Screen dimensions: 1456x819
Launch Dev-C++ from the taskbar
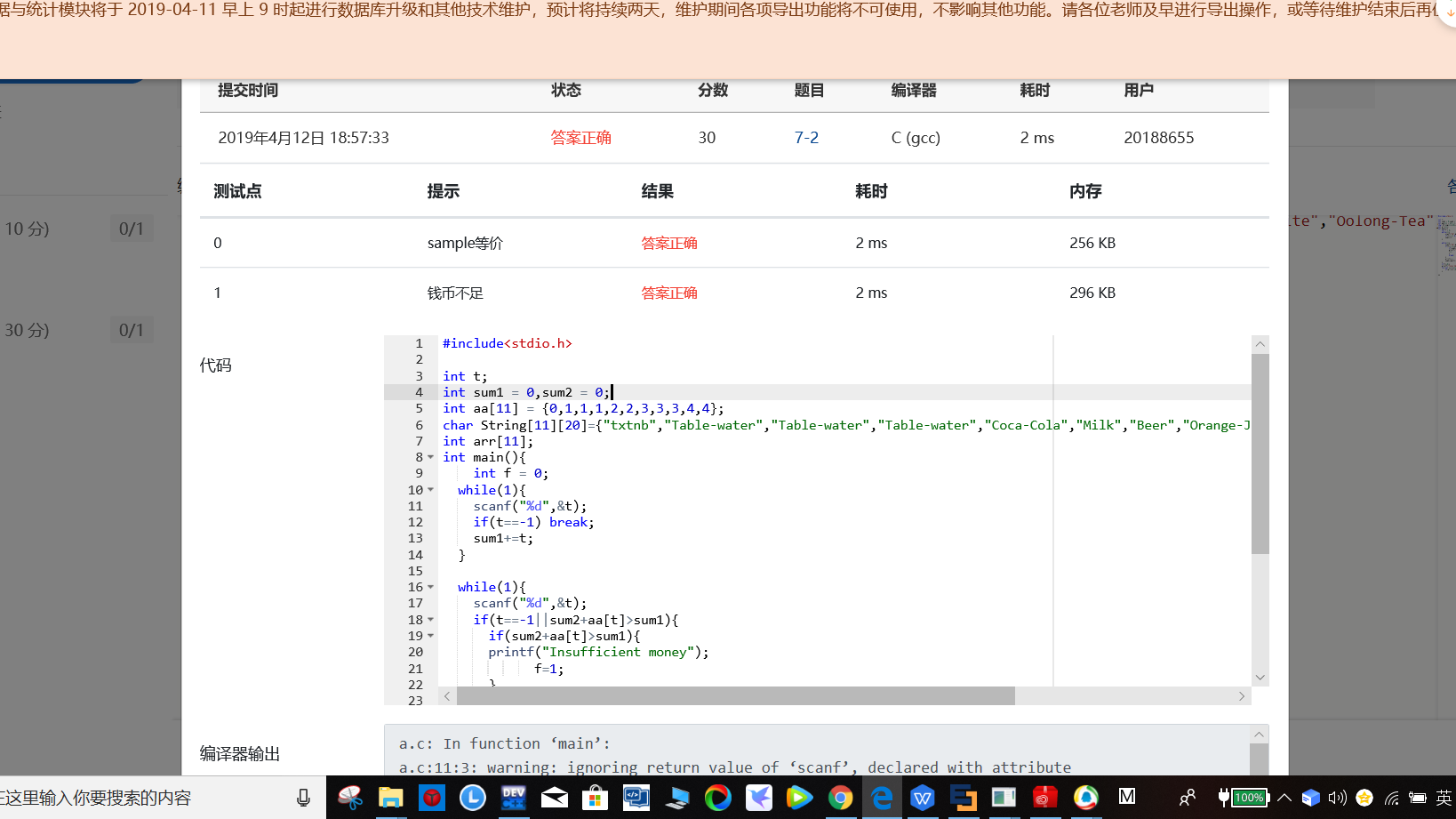[513, 798]
